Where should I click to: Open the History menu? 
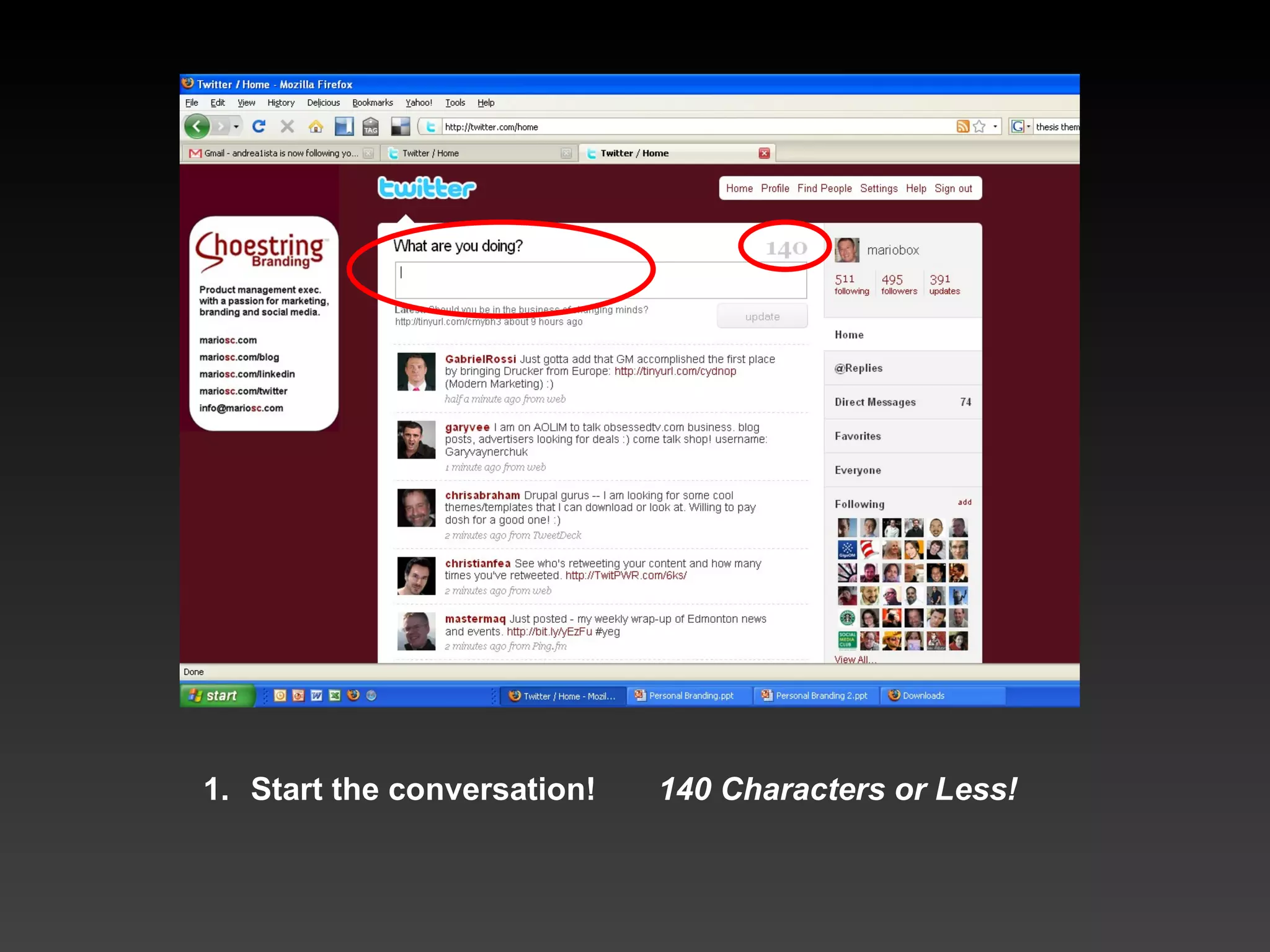281,103
